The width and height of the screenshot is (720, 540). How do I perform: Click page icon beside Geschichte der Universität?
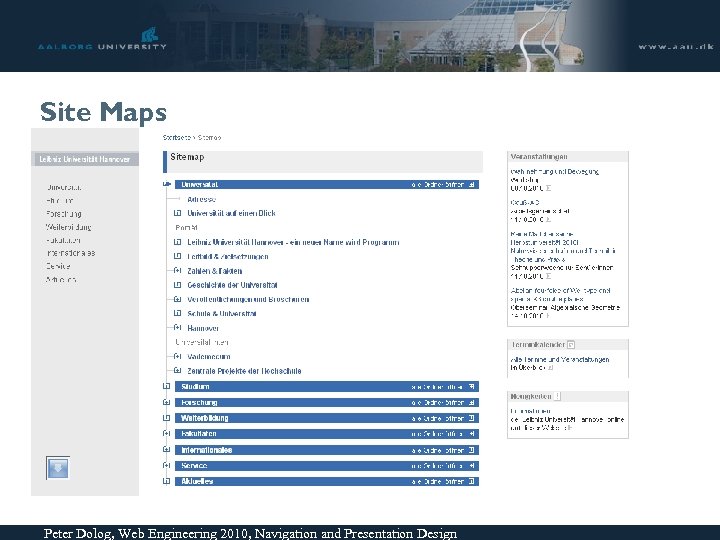177,285
